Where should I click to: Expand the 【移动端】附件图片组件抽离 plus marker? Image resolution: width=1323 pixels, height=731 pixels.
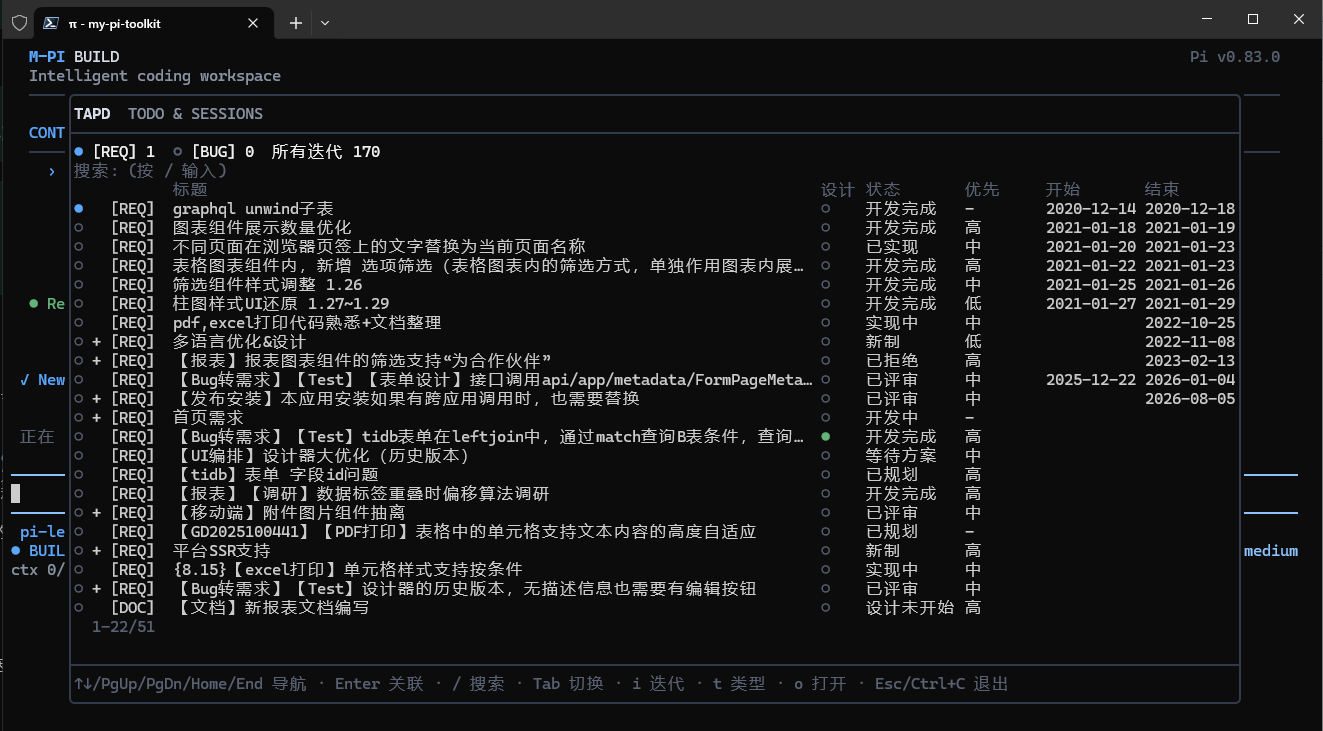click(97, 513)
